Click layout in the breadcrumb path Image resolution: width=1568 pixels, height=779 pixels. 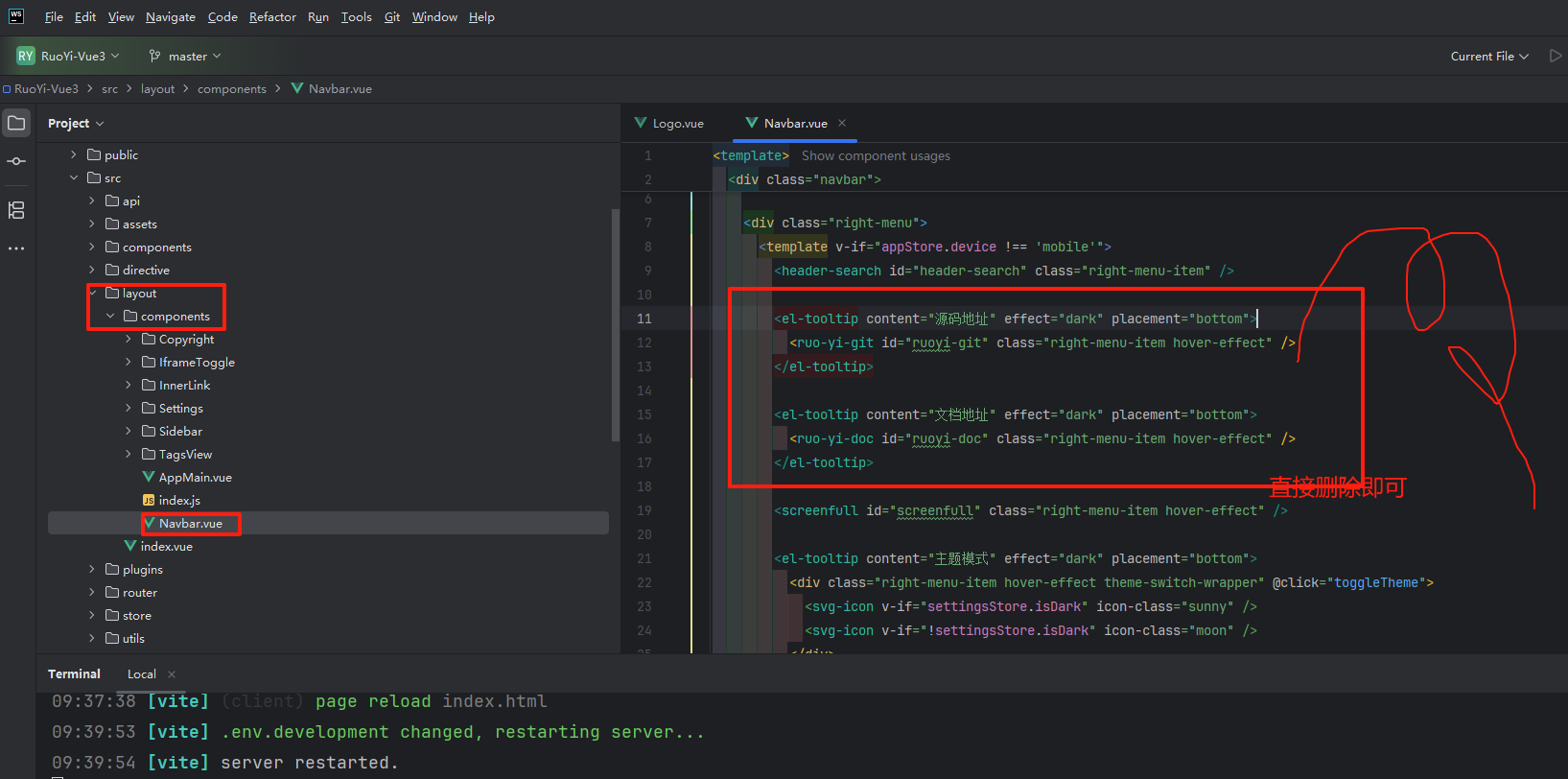point(157,88)
